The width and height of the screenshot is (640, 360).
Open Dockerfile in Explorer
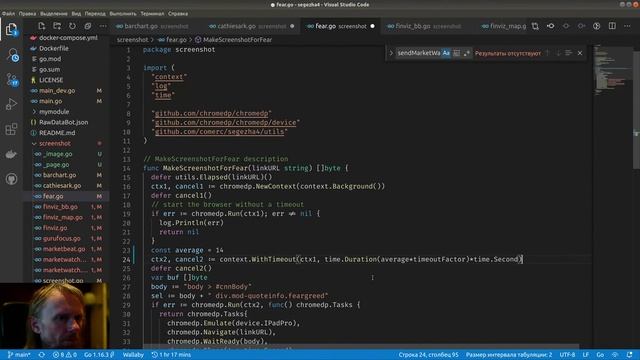point(53,48)
